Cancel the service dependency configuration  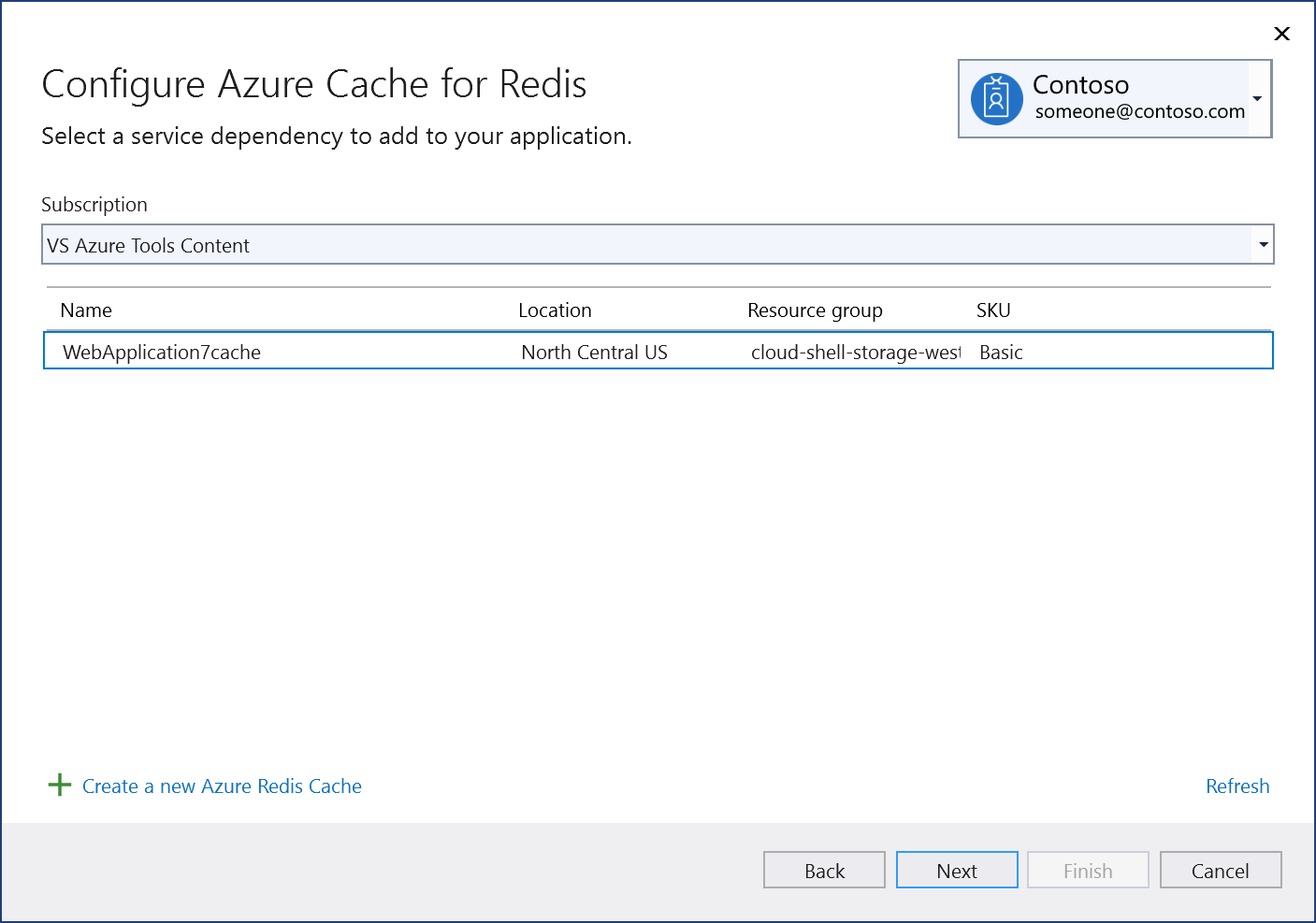pos(1220,870)
